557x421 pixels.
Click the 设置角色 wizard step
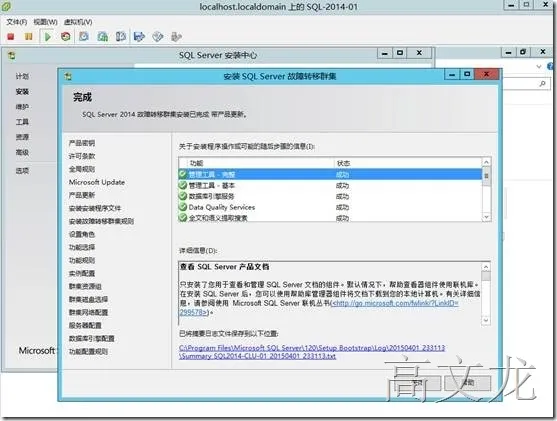82,234
